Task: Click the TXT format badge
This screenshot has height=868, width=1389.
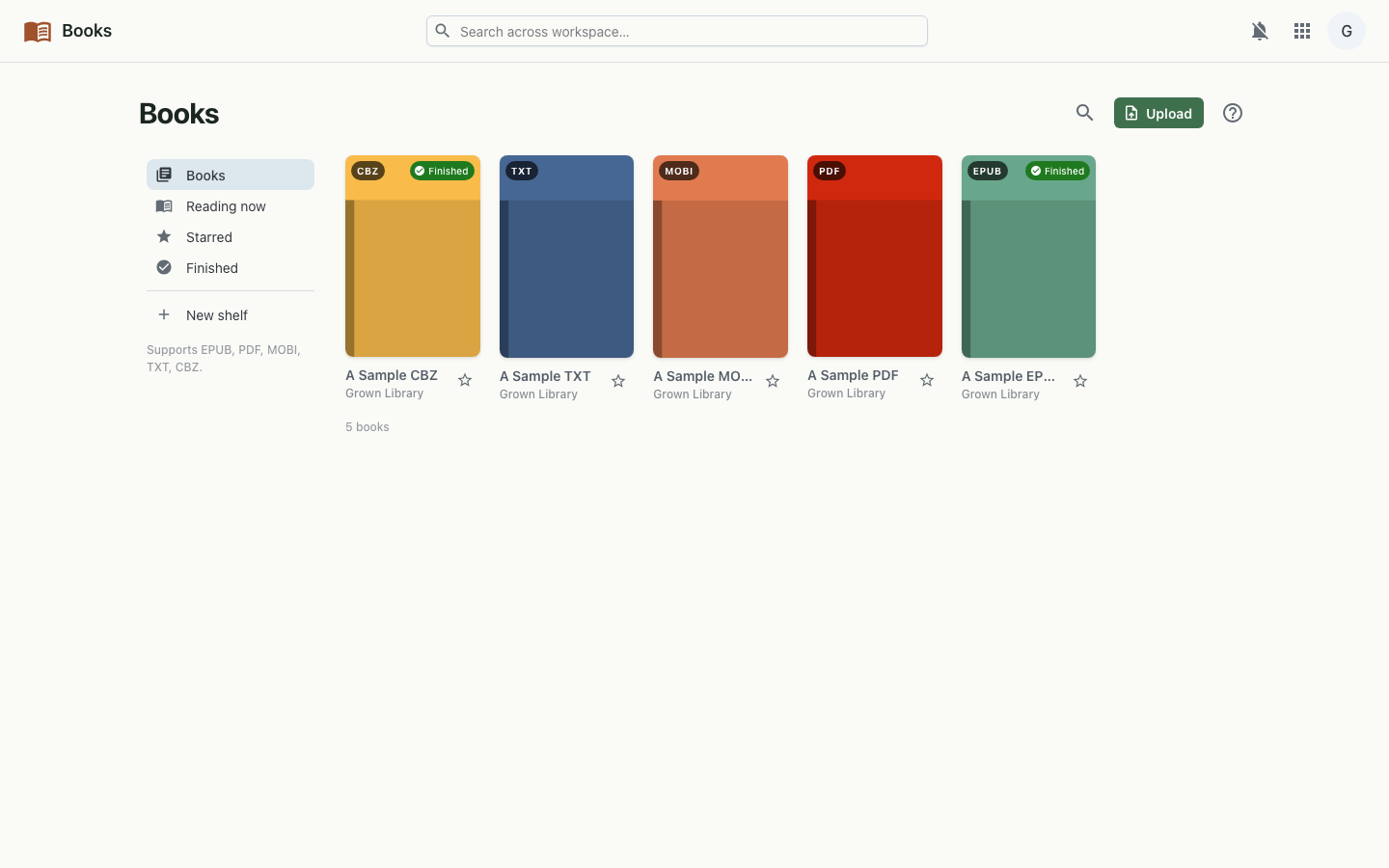Action: (x=522, y=171)
